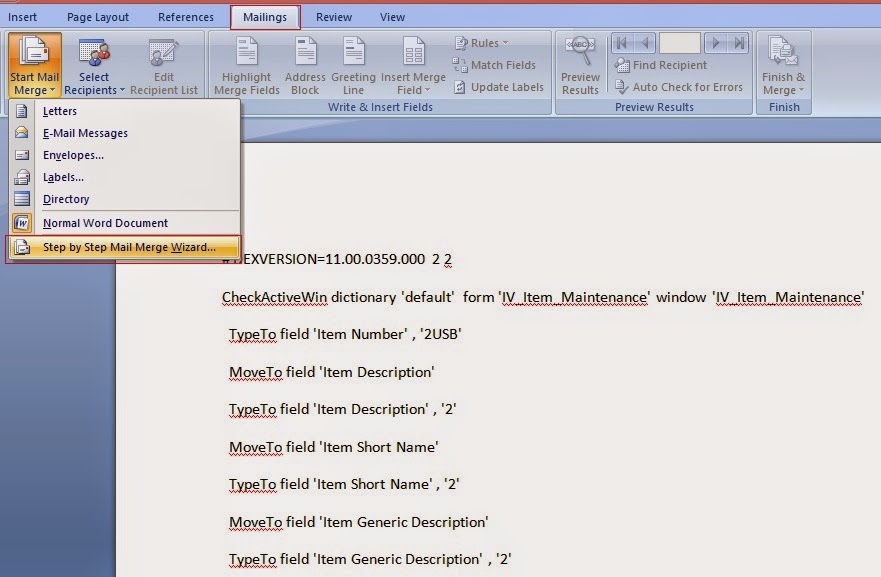Choose Envelopes... from the menu
Viewport: 881px width, 577px height.
tap(125, 155)
